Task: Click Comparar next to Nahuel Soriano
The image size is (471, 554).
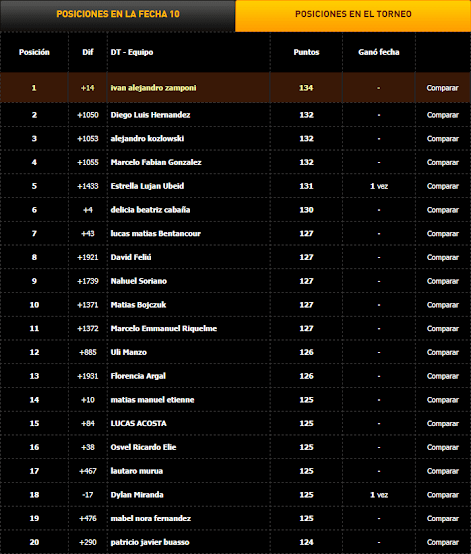Action: pos(442,281)
